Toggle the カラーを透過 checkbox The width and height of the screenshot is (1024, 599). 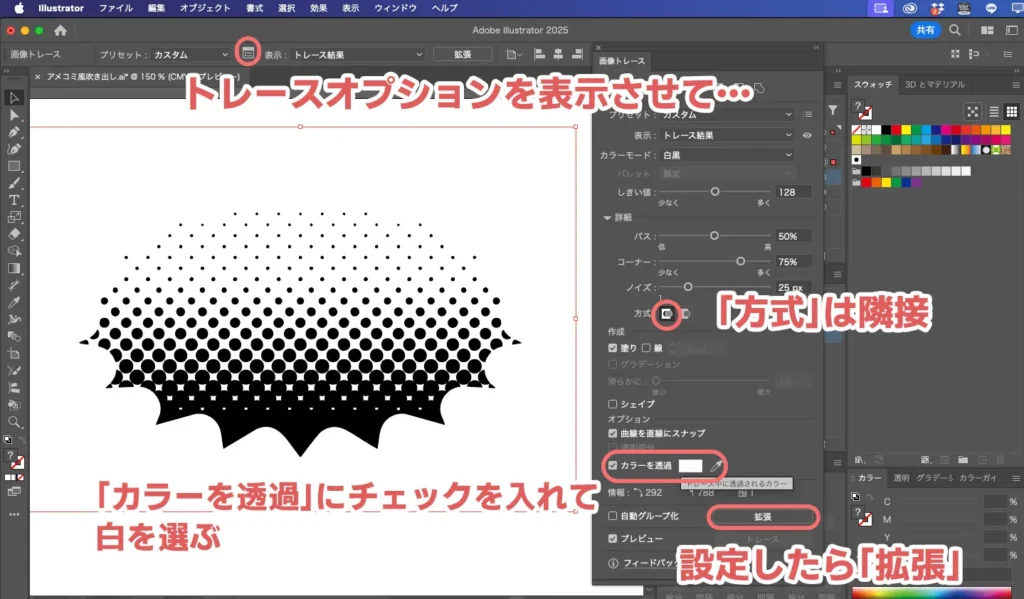pos(613,466)
